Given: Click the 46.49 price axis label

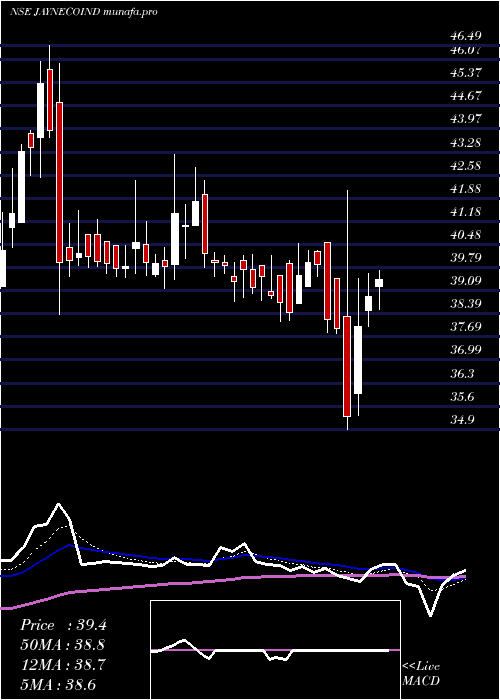Looking at the screenshot, I should pos(466,35).
